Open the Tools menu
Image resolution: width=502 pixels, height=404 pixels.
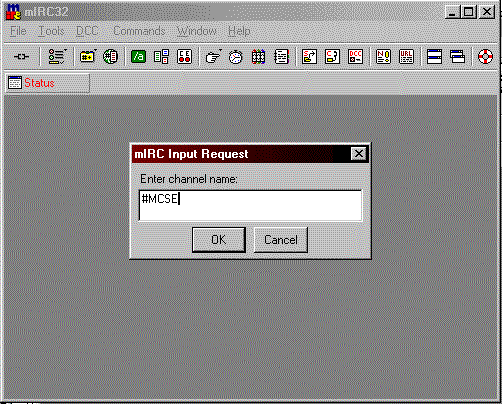pos(51,31)
